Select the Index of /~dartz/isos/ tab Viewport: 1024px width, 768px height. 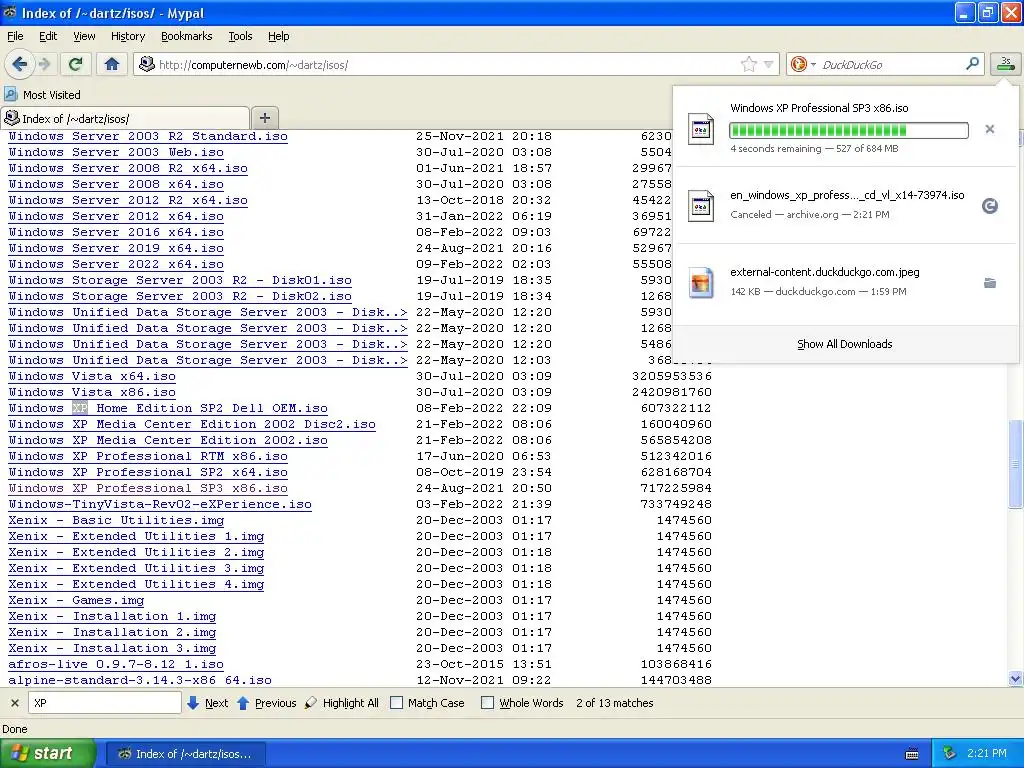125,118
